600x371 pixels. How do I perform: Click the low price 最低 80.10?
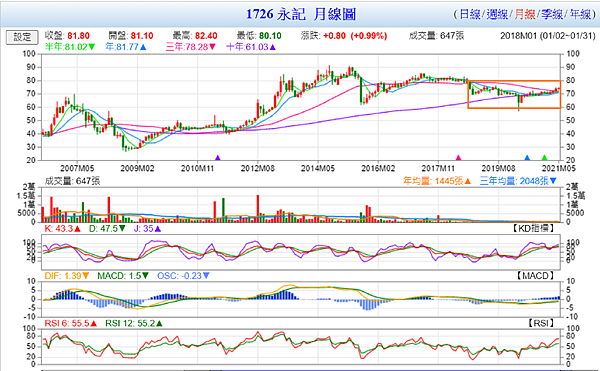(259, 36)
